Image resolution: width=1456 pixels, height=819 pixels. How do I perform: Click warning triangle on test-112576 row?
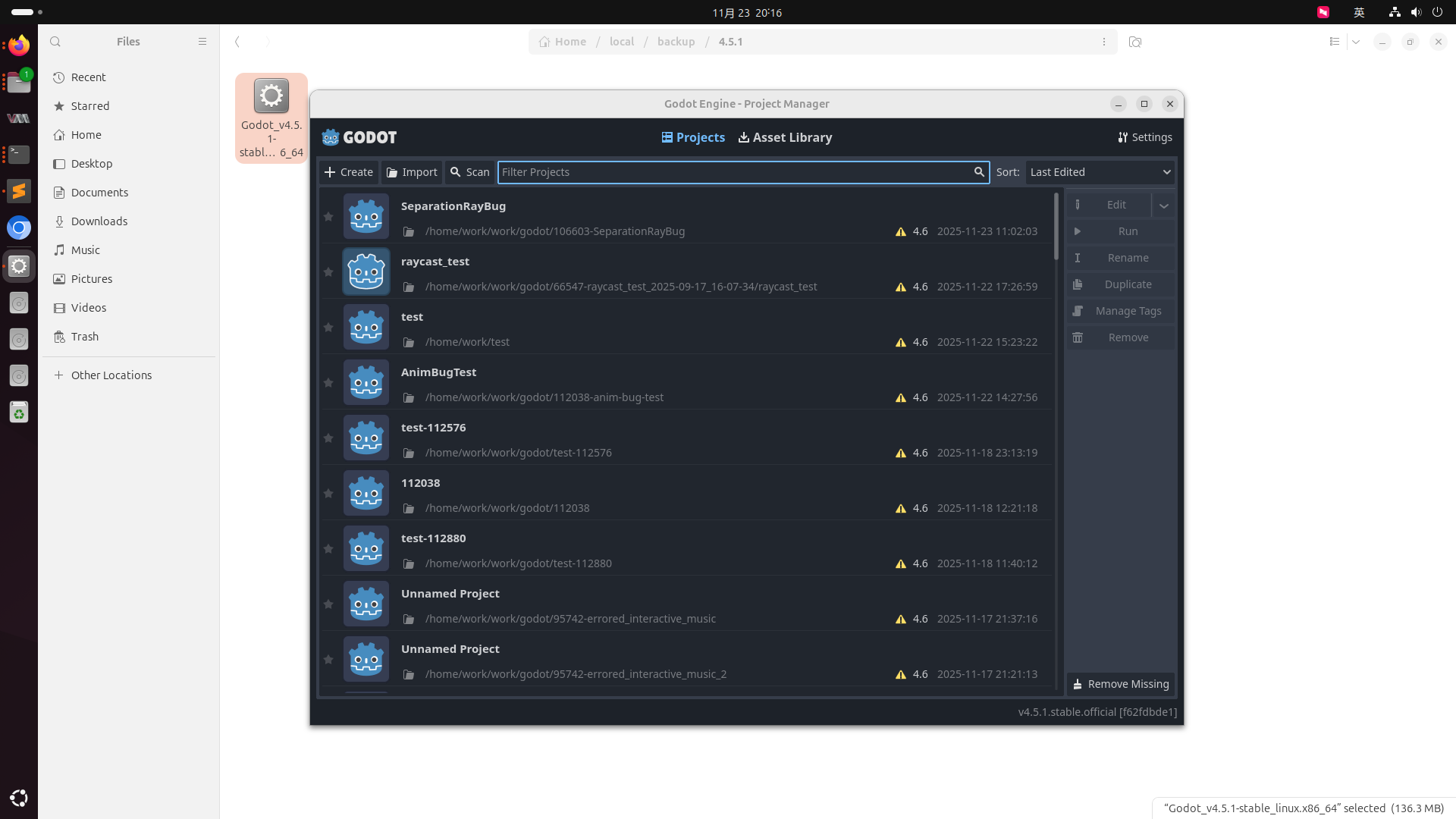(900, 453)
